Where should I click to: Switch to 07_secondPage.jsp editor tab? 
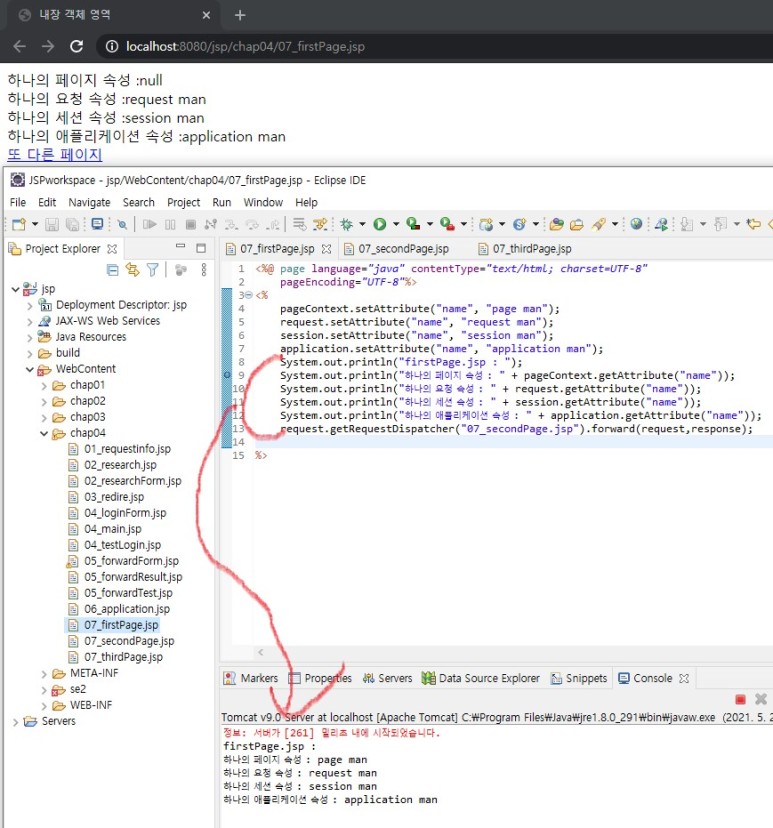click(397, 249)
